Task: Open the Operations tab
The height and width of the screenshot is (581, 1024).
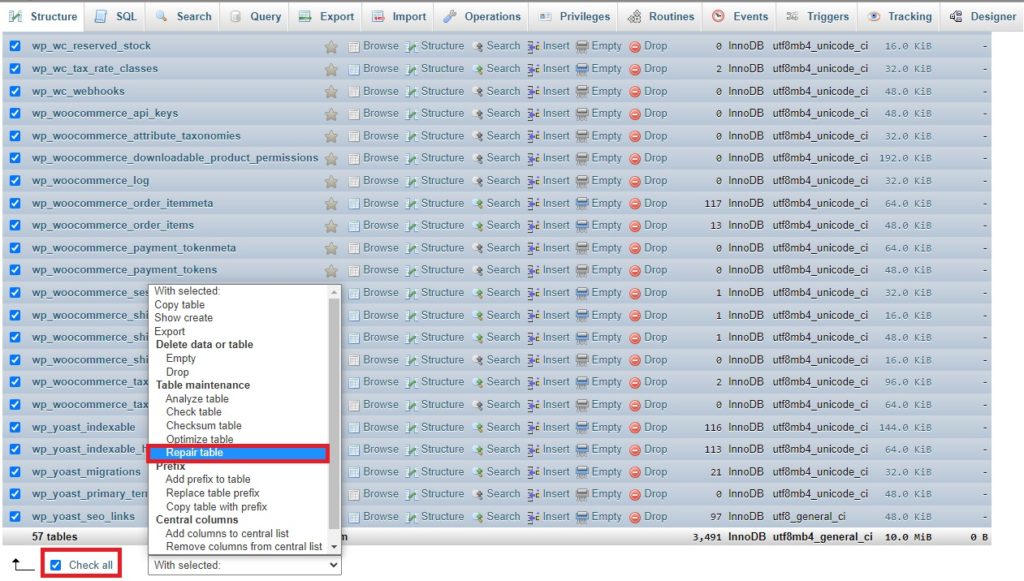Action: click(x=482, y=16)
